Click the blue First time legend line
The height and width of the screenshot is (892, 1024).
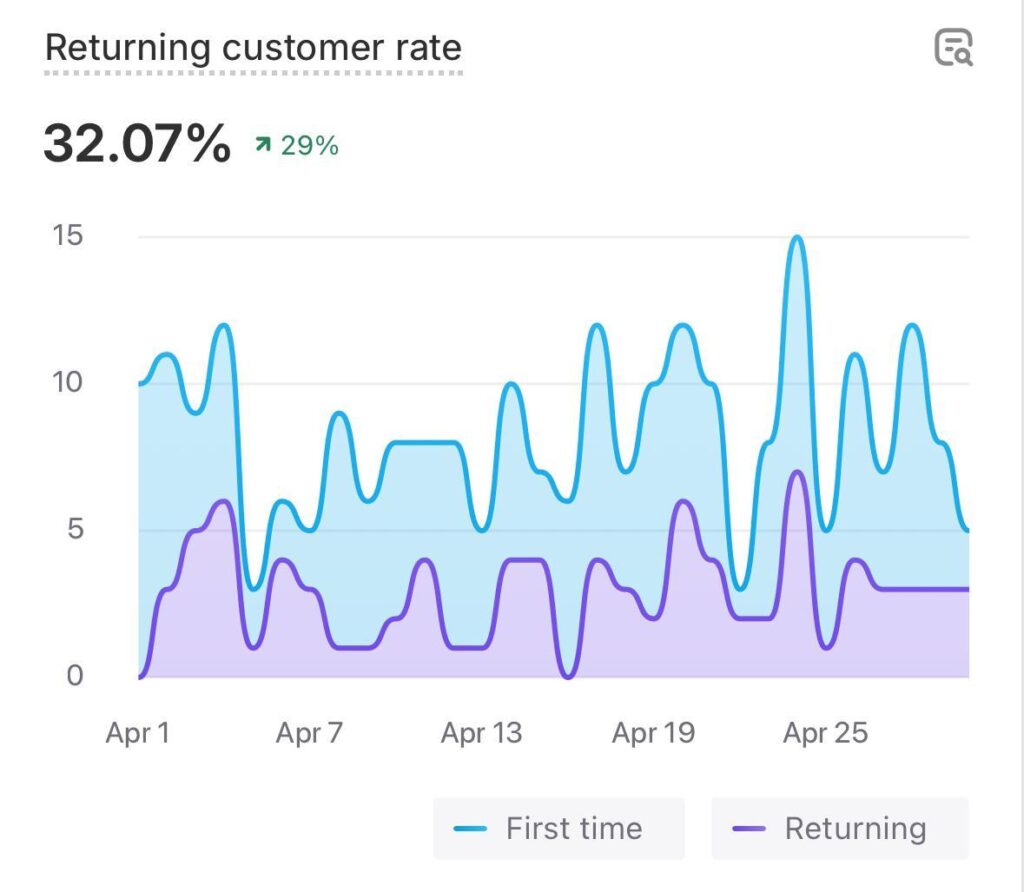pyautogui.click(x=470, y=829)
